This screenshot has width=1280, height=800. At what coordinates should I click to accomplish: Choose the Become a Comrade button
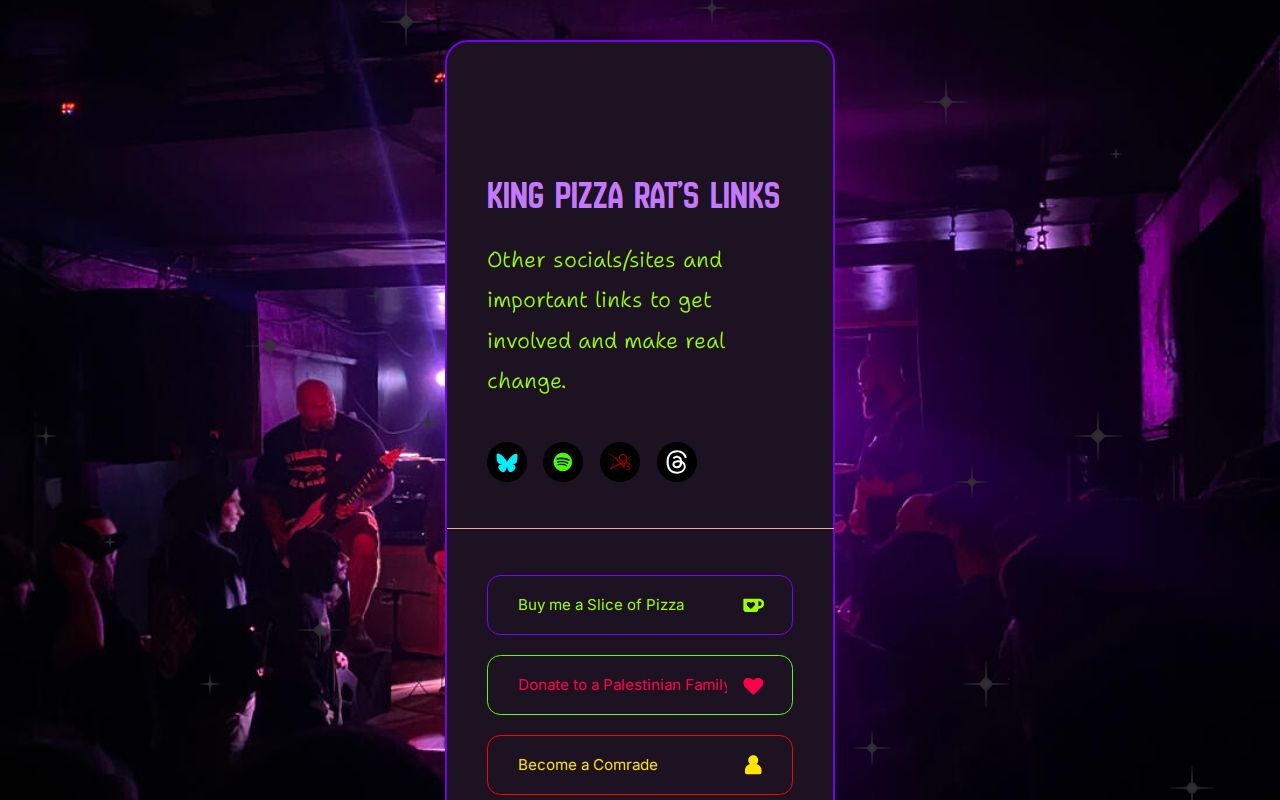click(640, 765)
